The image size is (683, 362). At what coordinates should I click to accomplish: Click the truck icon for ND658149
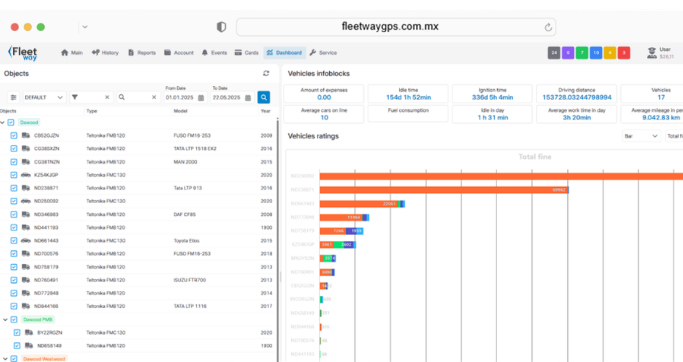[x=29, y=345]
